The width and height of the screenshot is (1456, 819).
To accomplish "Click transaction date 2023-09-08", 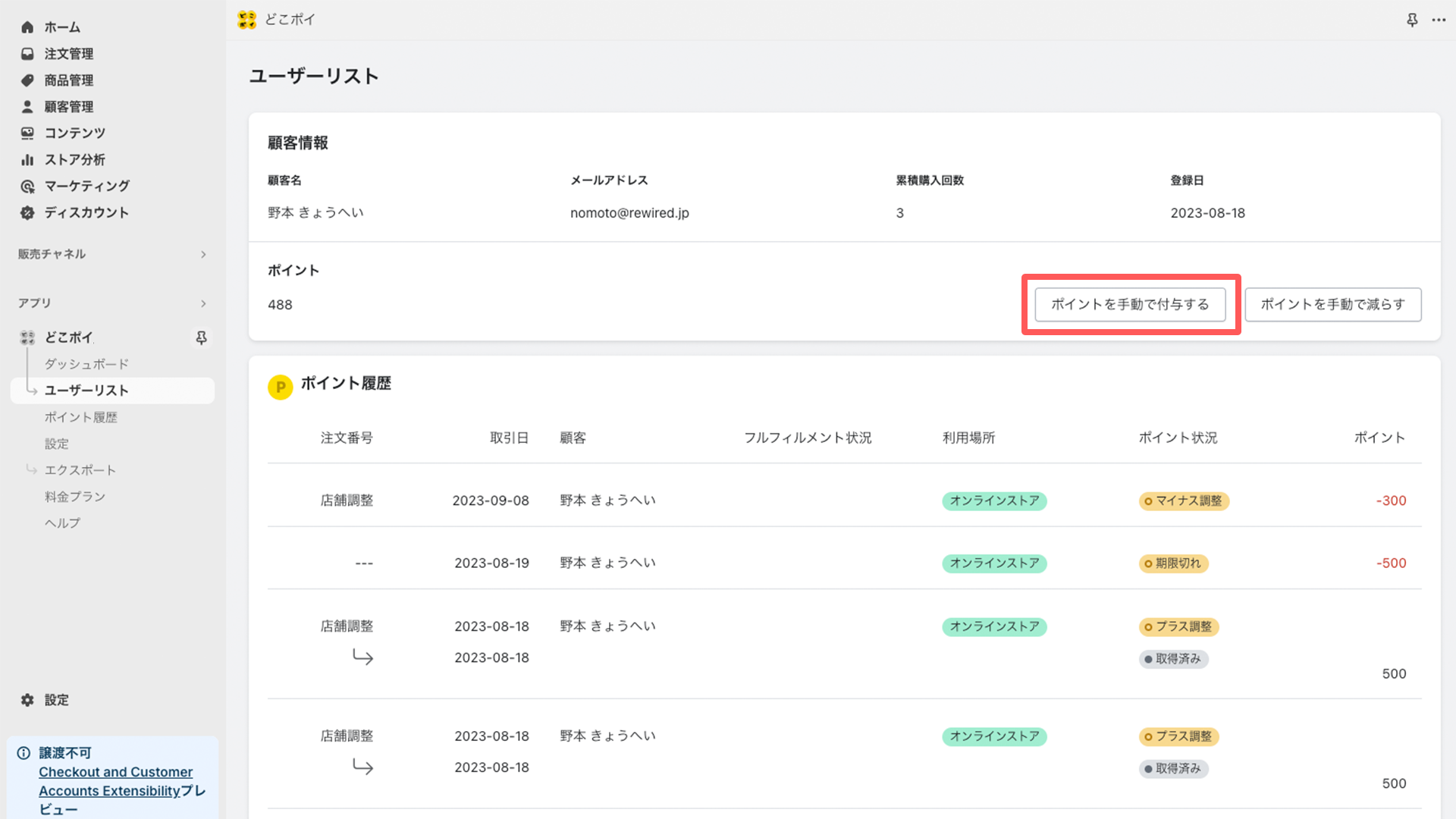I will (x=491, y=501).
